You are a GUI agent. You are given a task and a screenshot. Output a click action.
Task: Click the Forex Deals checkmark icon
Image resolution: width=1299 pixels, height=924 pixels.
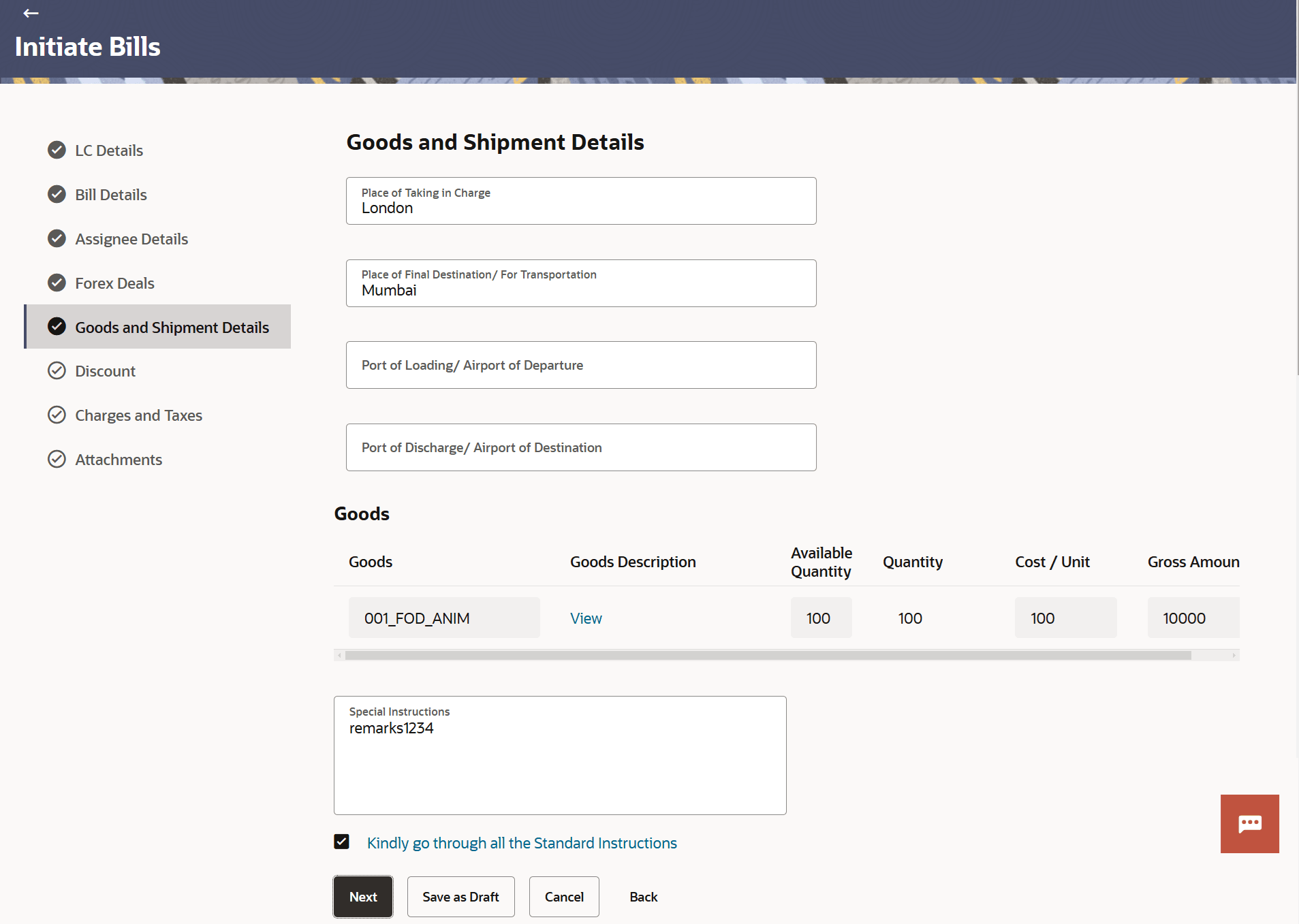[57, 283]
